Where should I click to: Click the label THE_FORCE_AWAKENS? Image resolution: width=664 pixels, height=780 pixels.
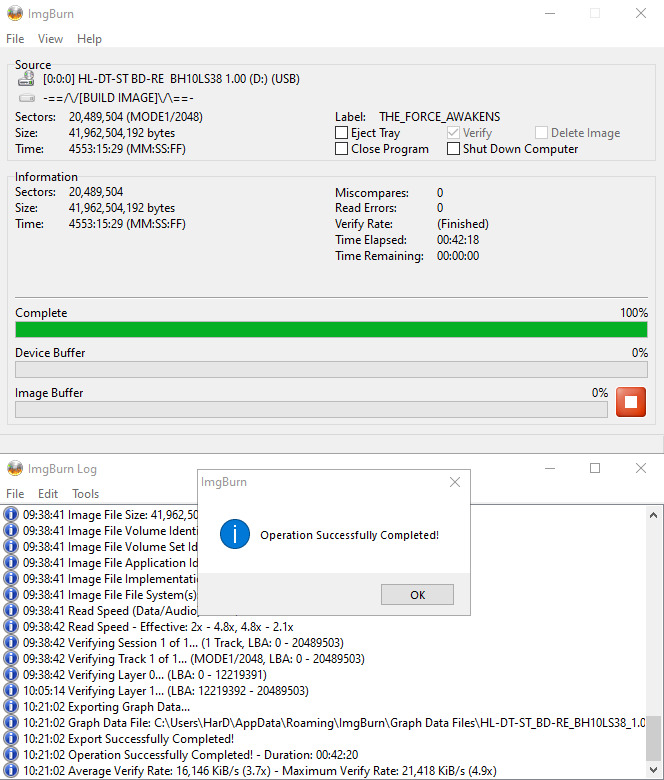point(440,117)
